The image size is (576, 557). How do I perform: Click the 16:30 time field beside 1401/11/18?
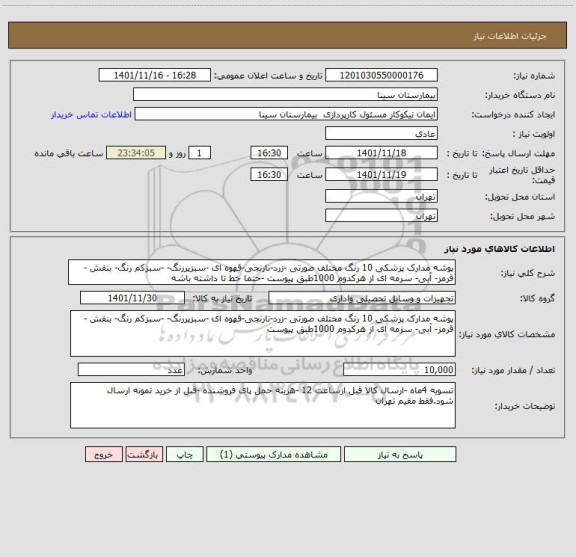coord(269,153)
